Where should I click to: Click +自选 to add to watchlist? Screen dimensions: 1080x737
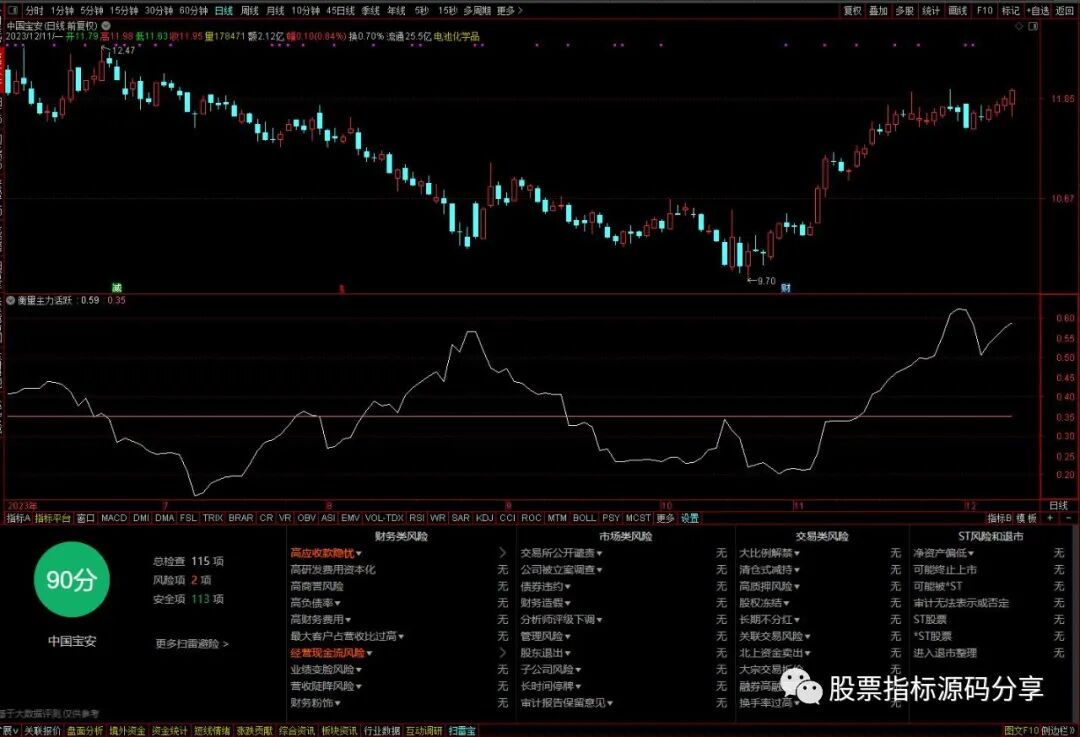(x=1038, y=10)
